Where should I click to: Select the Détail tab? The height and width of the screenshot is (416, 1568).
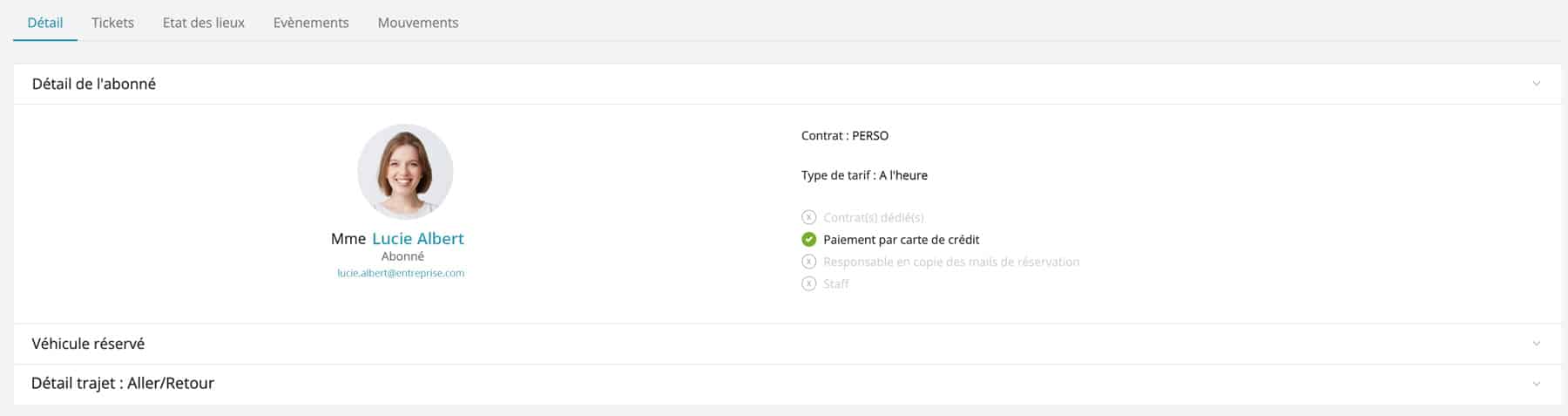(45, 23)
